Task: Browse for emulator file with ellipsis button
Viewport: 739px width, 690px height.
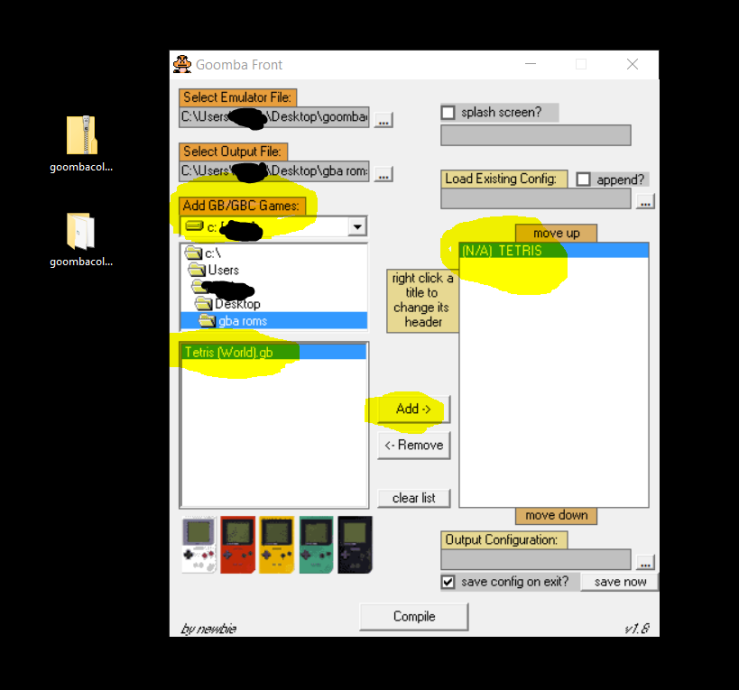Action: [384, 119]
